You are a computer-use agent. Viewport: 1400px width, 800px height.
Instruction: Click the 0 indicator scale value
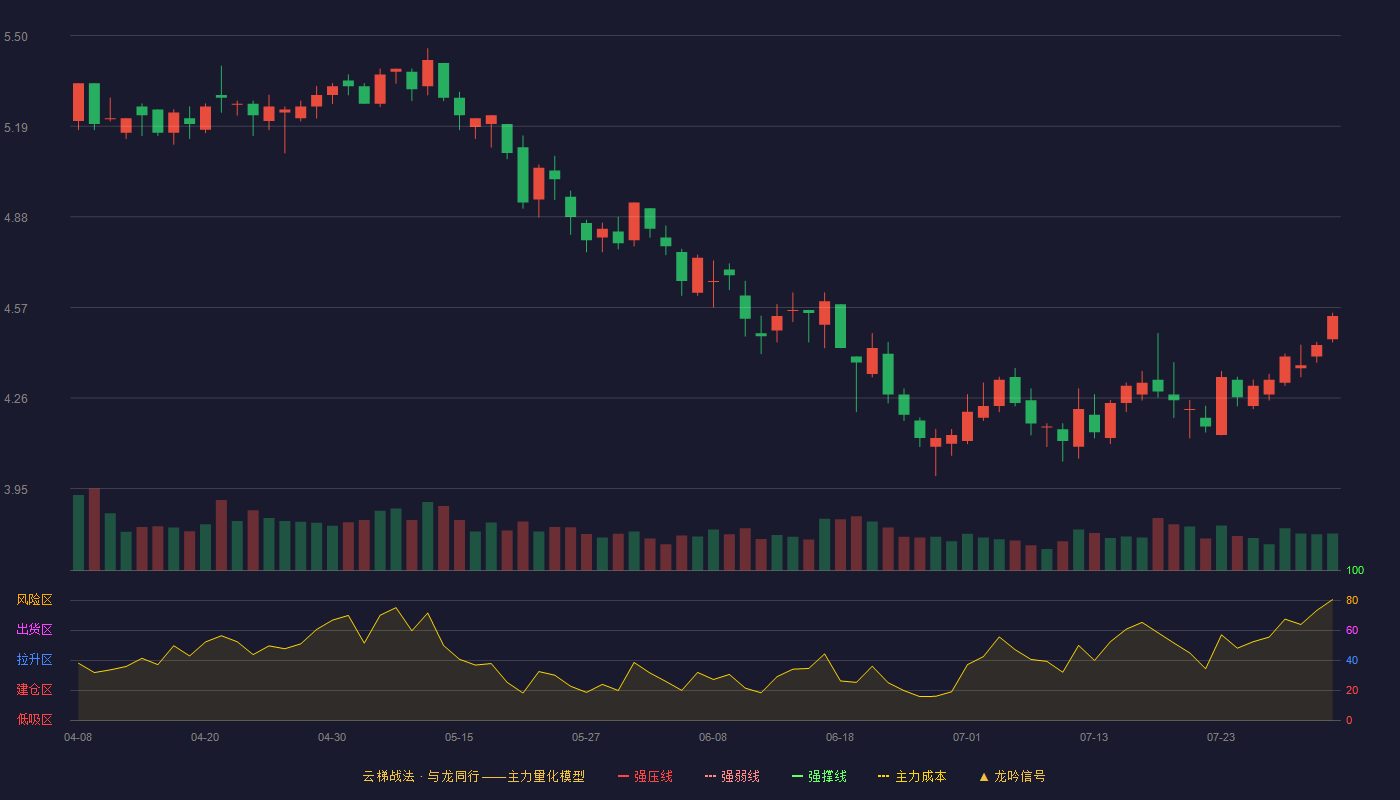[x=1349, y=720]
